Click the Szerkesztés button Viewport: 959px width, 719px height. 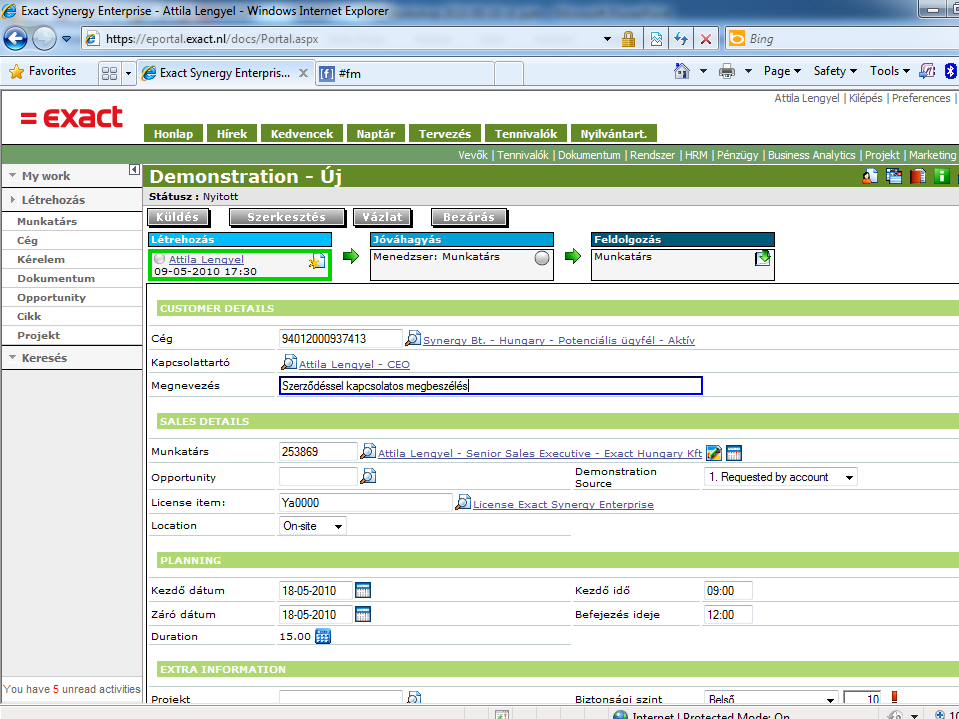(286, 217)
